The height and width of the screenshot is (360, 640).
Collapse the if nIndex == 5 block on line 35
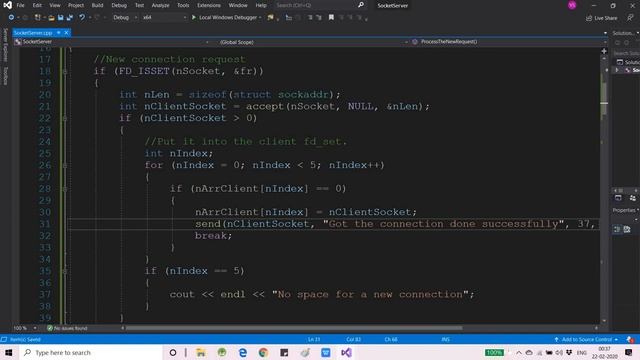(65, 271)
